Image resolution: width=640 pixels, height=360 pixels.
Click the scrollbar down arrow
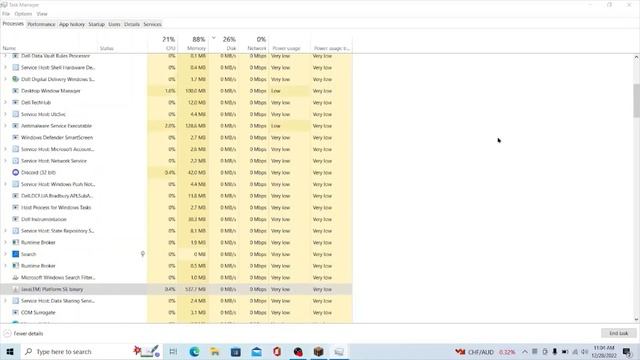[636, 320]
